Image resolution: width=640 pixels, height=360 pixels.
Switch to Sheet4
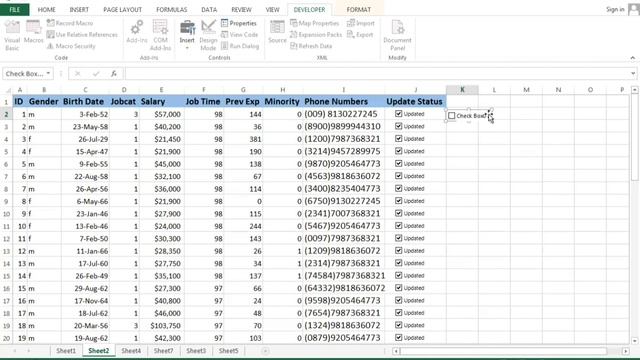[x=131, y=351]
